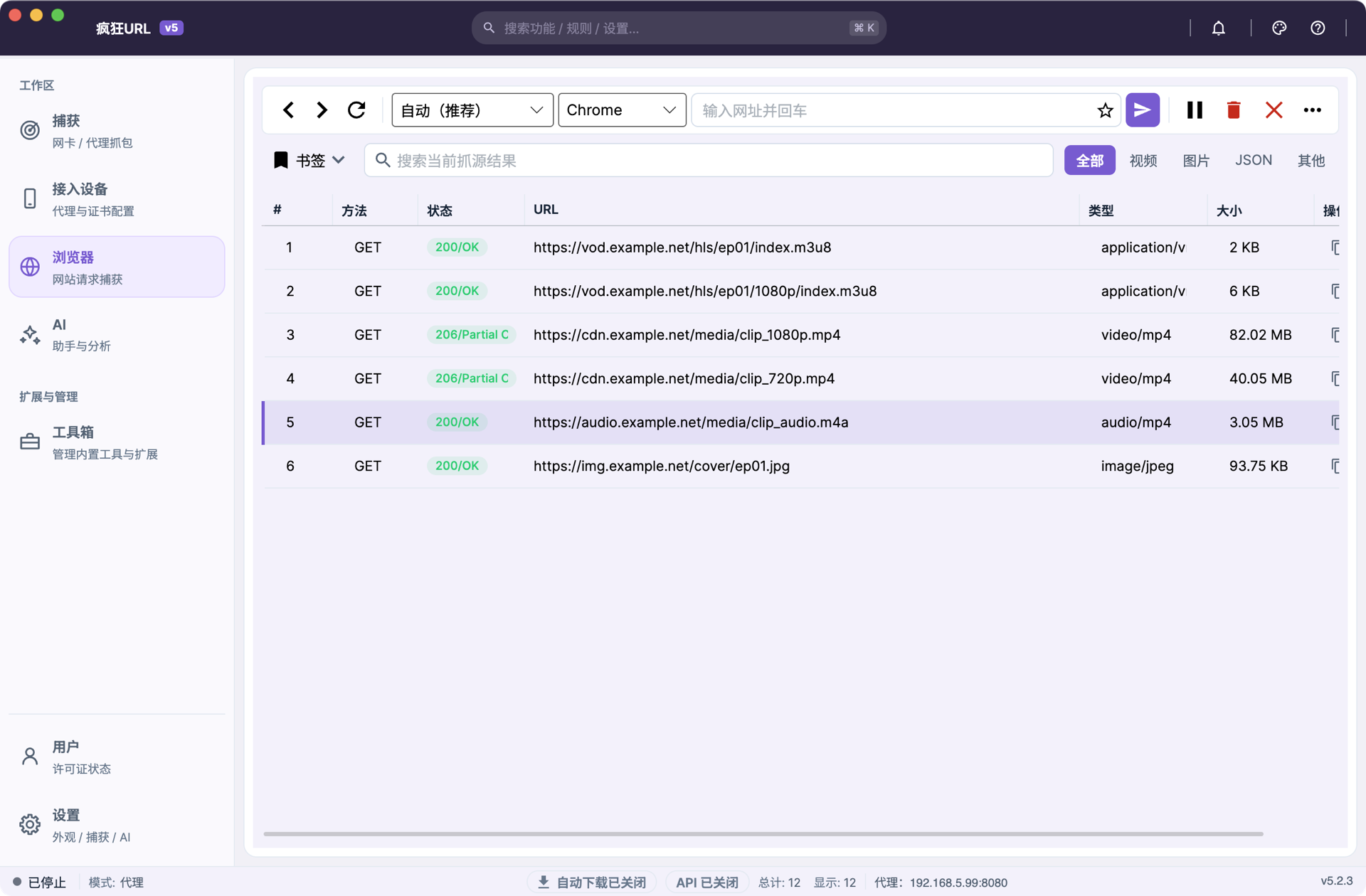
Task: Open 接入设备 in the sidebar
Action: [x=117, y=199]
